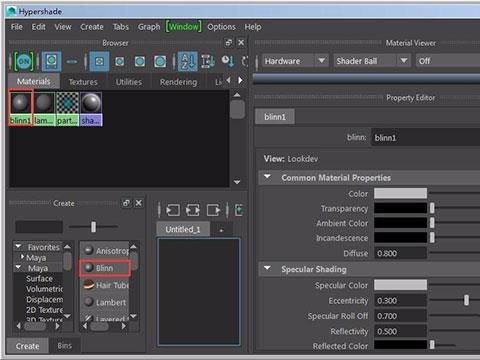This screenshot has height=360, width=480.
Task: Add new graph tab with plus
Action: [221, 230]
